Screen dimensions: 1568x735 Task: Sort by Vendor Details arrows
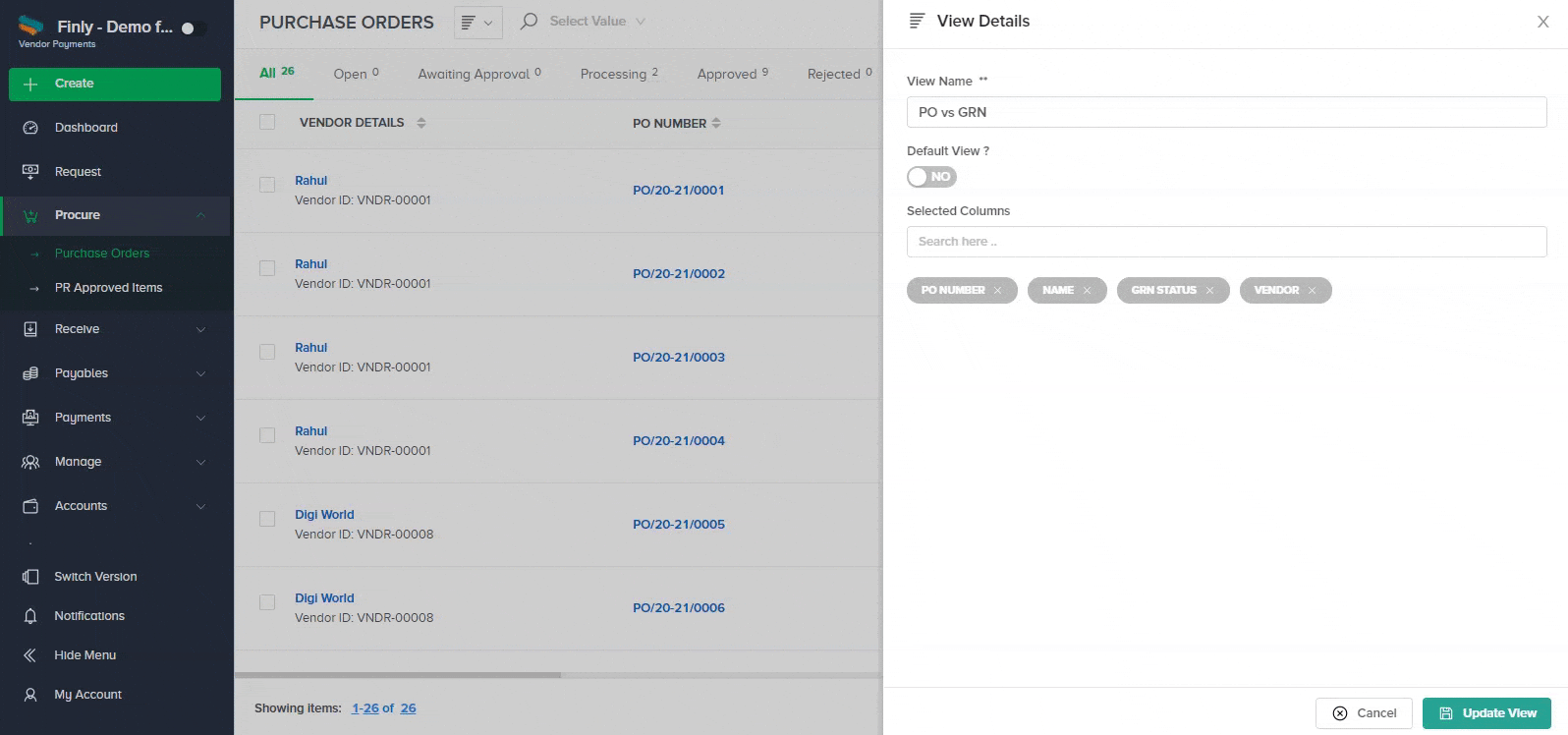tap(421, 123)
